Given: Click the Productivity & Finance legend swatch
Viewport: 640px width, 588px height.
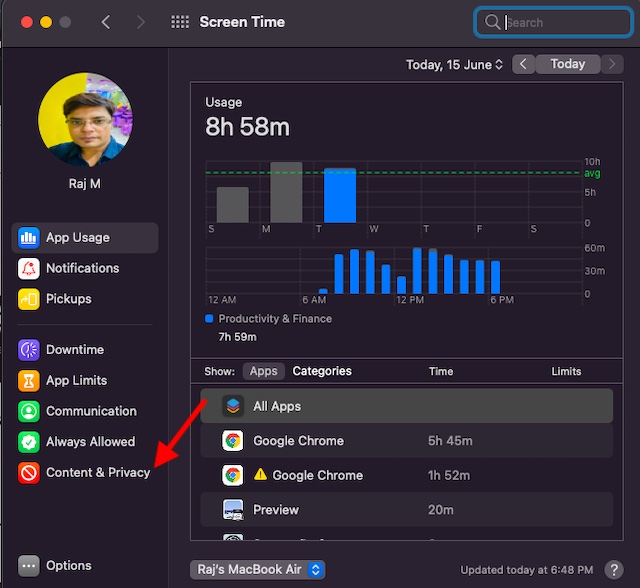Looking at the screenshot, I should (209, 318).
